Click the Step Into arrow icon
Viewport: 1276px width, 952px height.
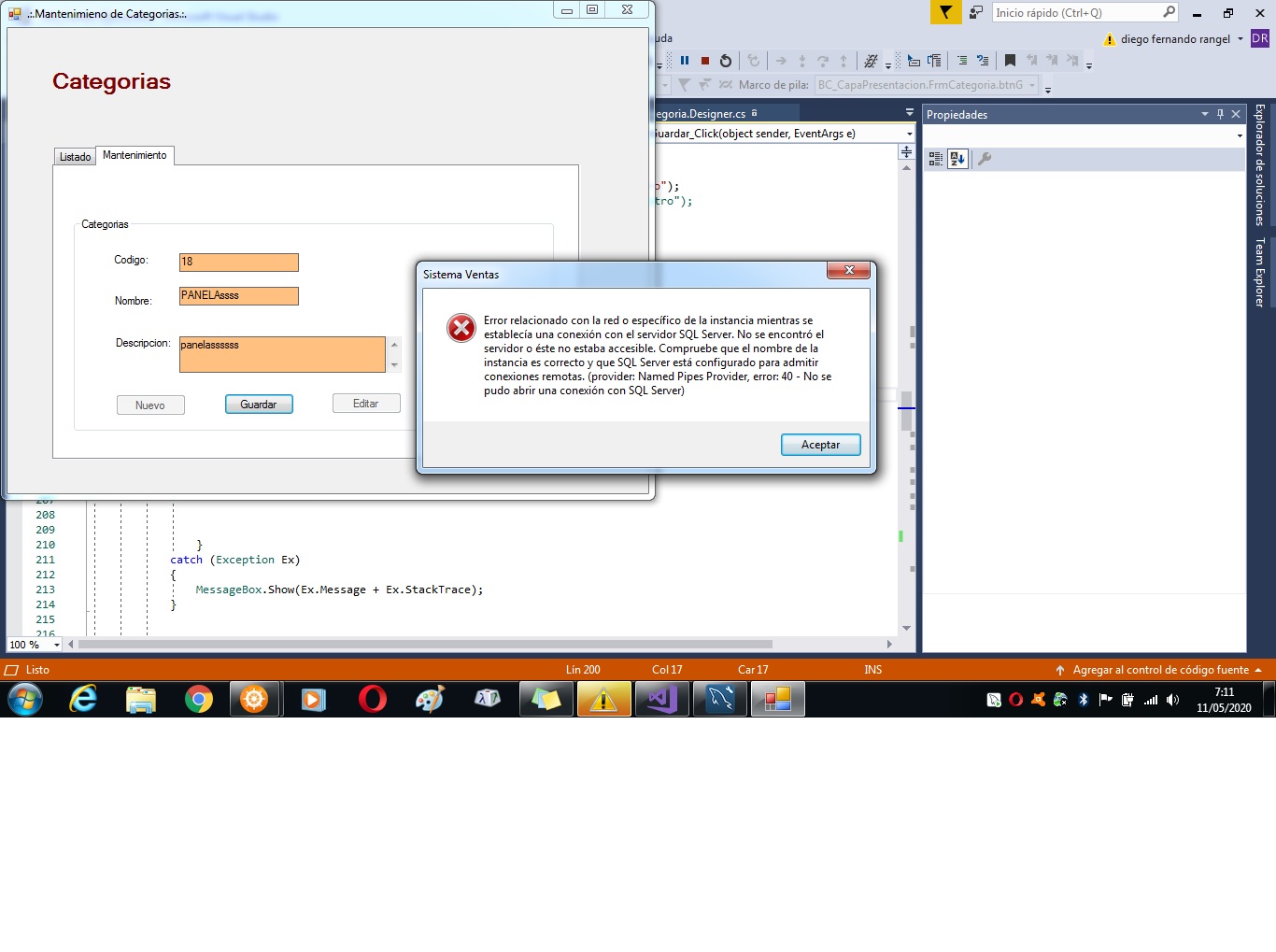(x=802, y=61)
